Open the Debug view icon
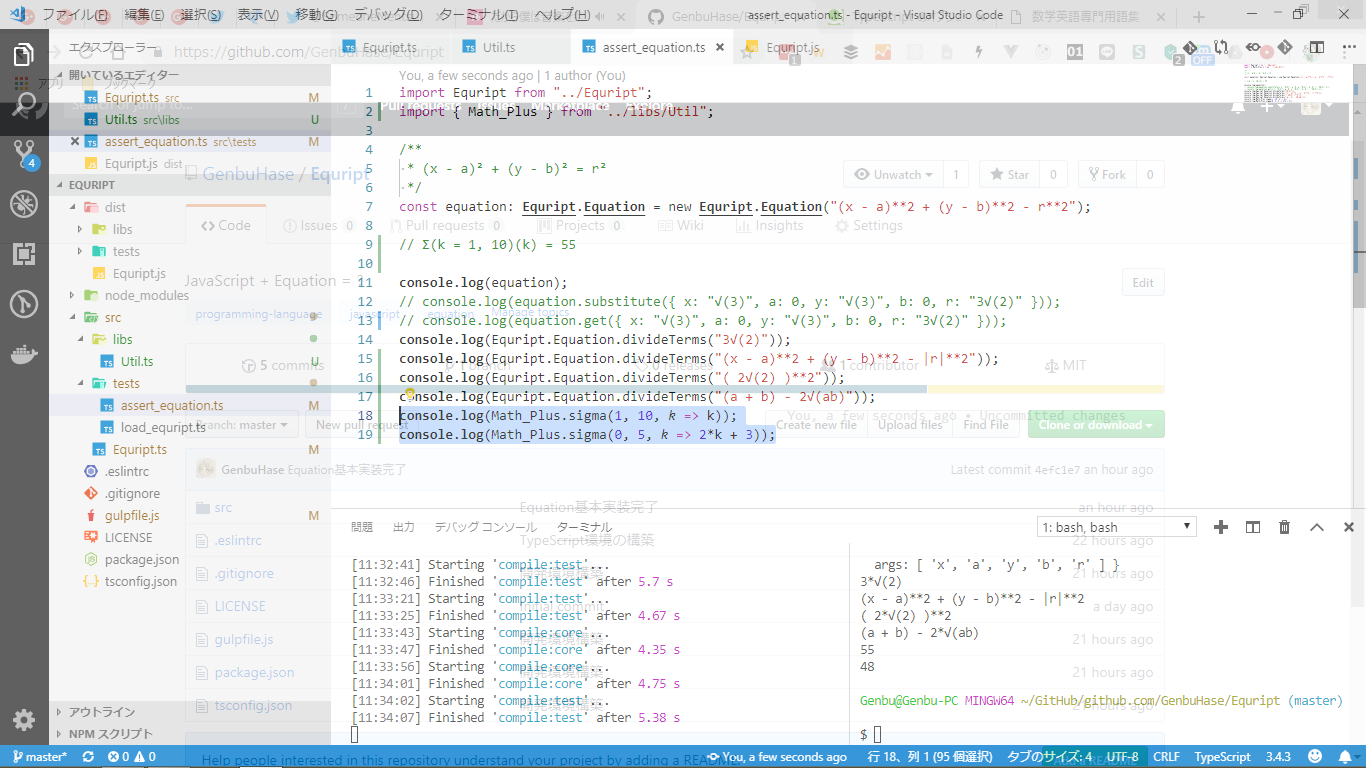Image resolution: width=1366 pixels, height=768 pixels. pyautogui.click(x=24, y=204)
